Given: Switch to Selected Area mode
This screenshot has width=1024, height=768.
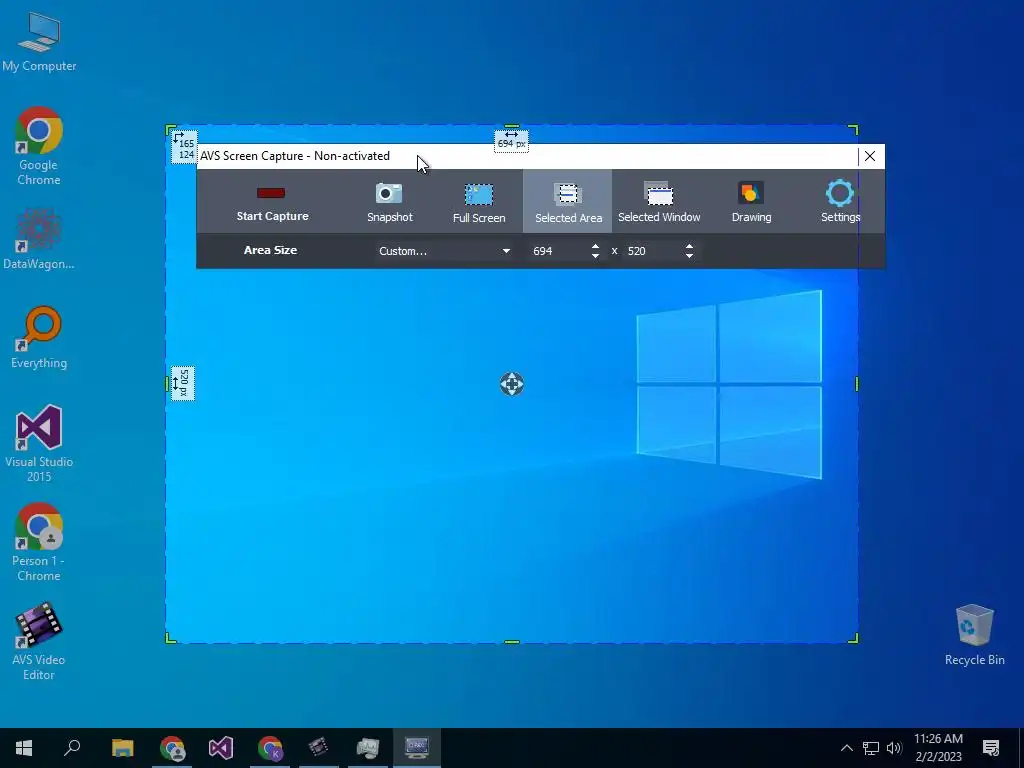Looking at the screenshot, I should click(x=568, y=202).
